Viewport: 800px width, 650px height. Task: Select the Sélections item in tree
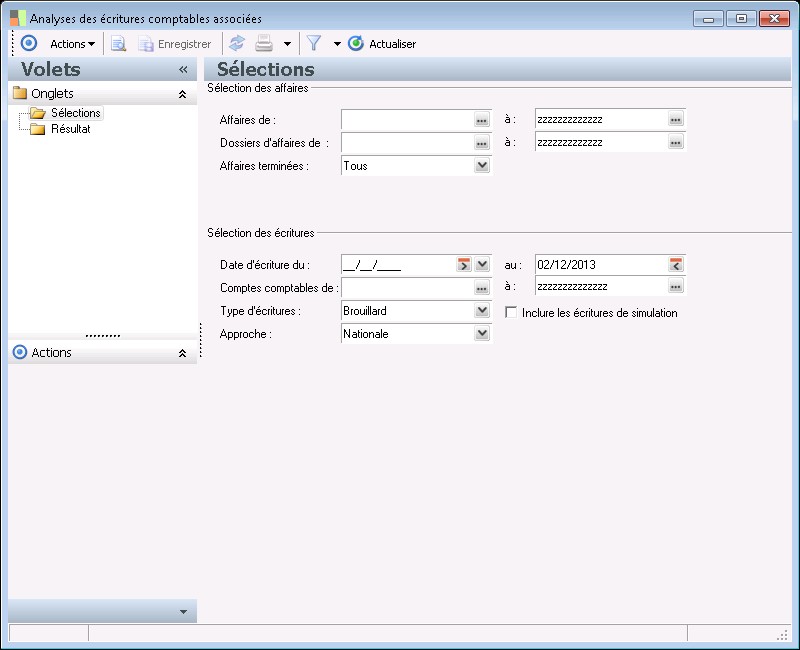[75, 113]
